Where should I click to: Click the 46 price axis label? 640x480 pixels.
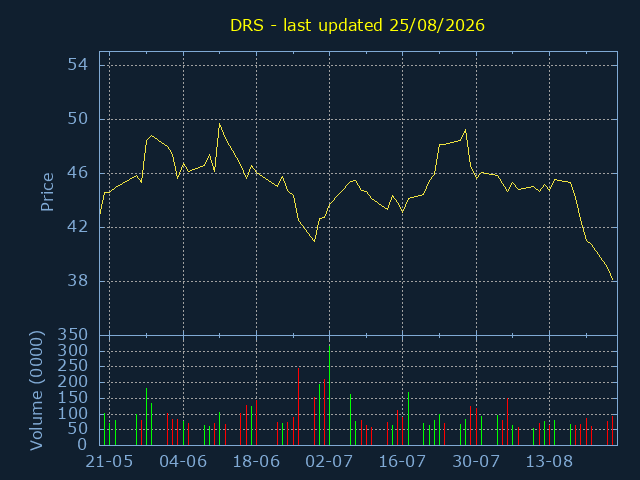[x=78, y=173]
